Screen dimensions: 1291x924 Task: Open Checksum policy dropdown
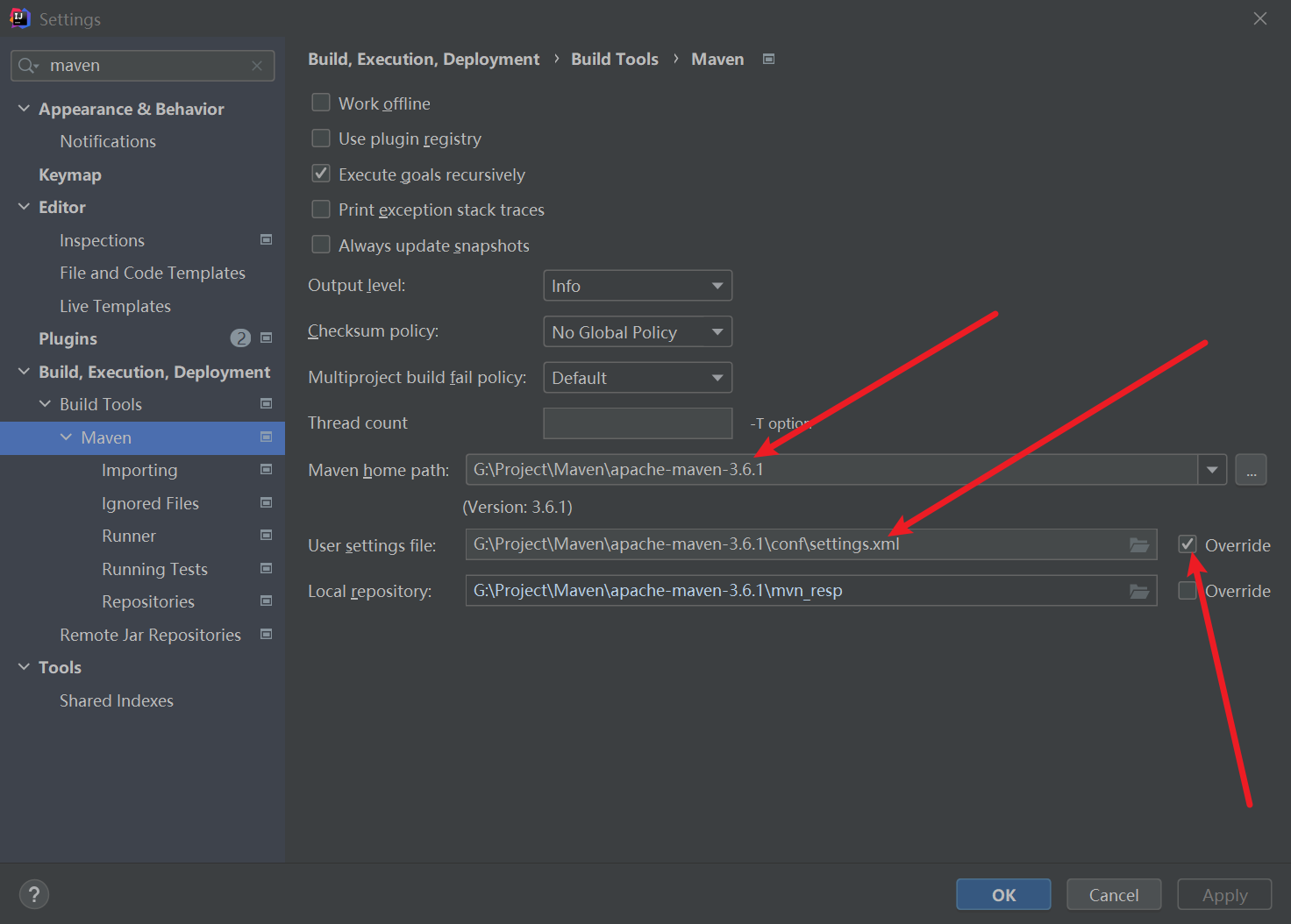[x=638, y=331]
